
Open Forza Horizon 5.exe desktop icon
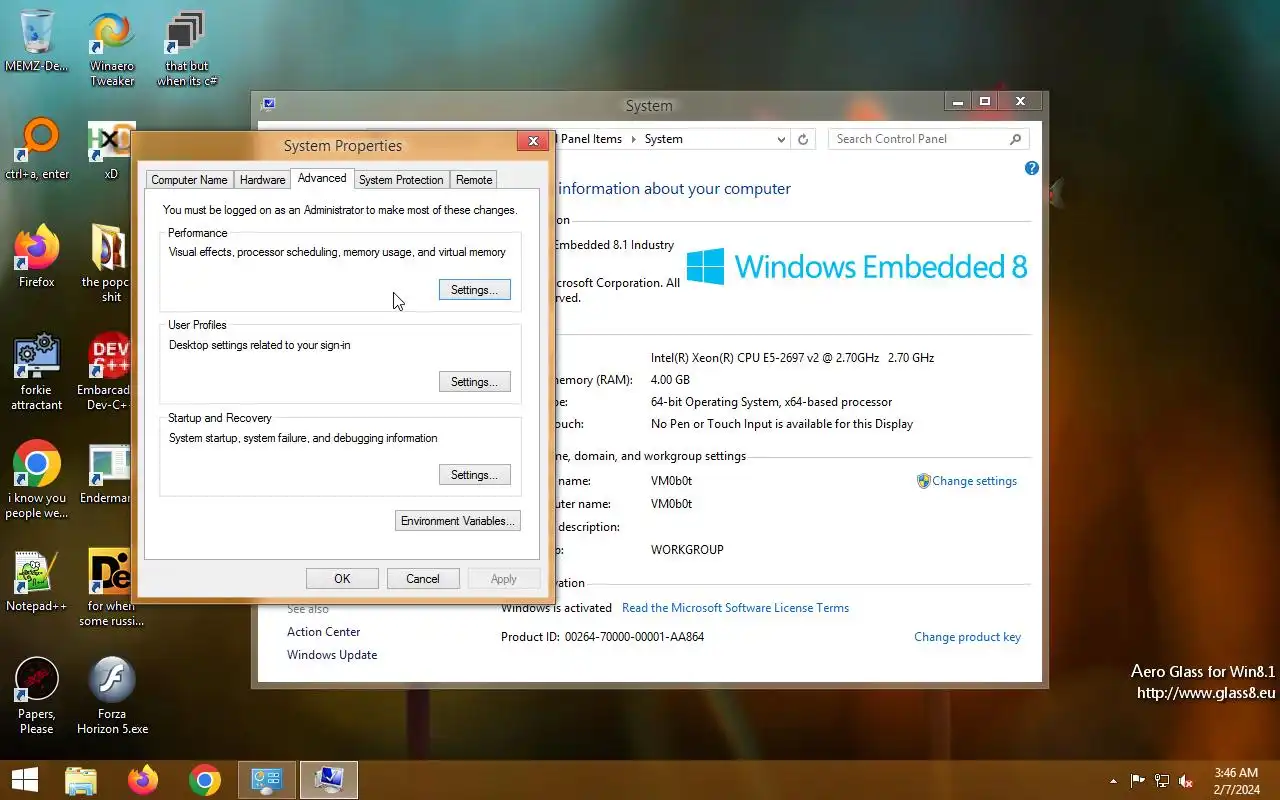coord(112,696)
